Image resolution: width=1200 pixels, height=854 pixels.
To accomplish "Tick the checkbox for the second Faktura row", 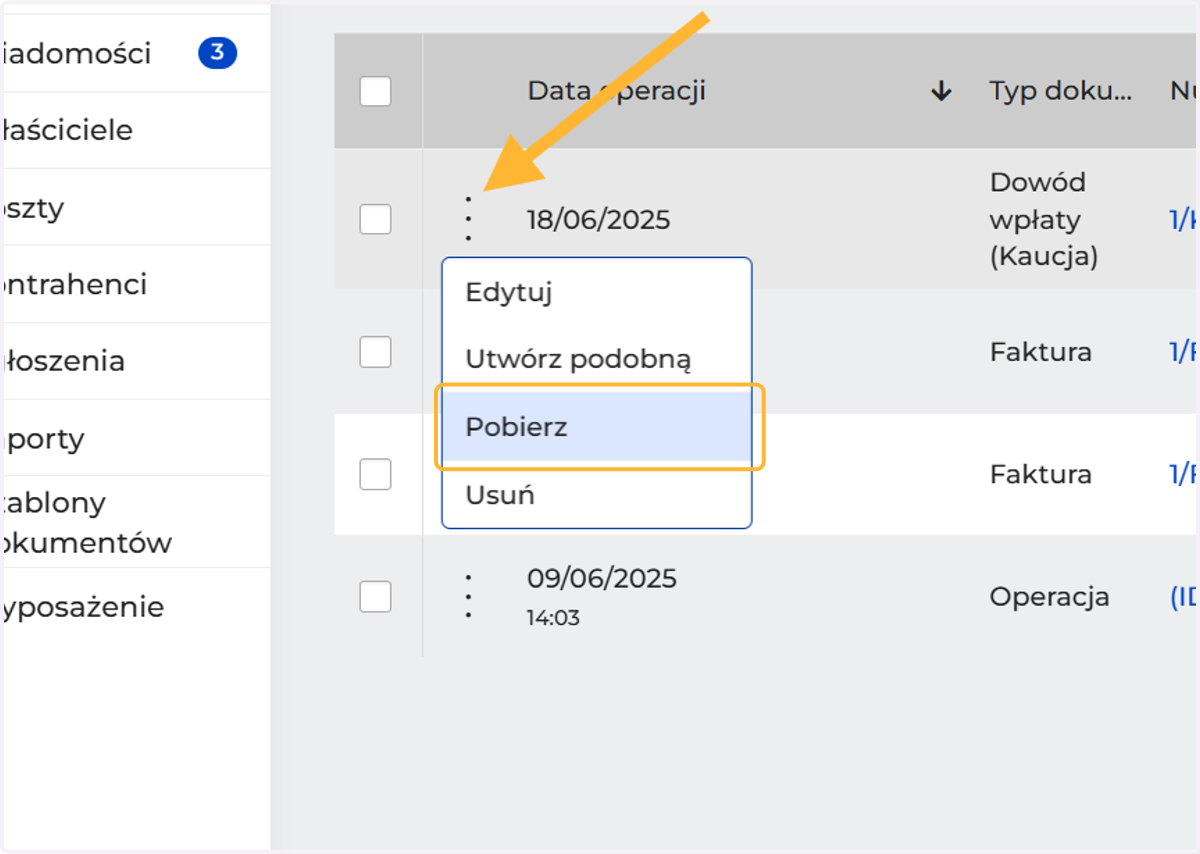I will pos(375,474).
